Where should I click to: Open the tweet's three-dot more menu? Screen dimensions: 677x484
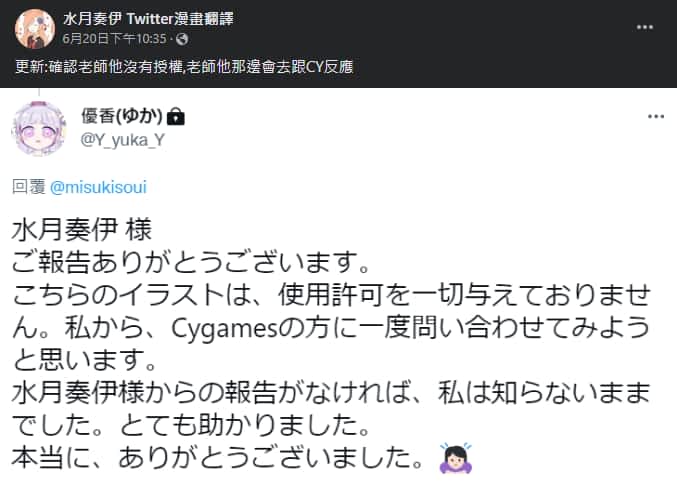[656, 117]
